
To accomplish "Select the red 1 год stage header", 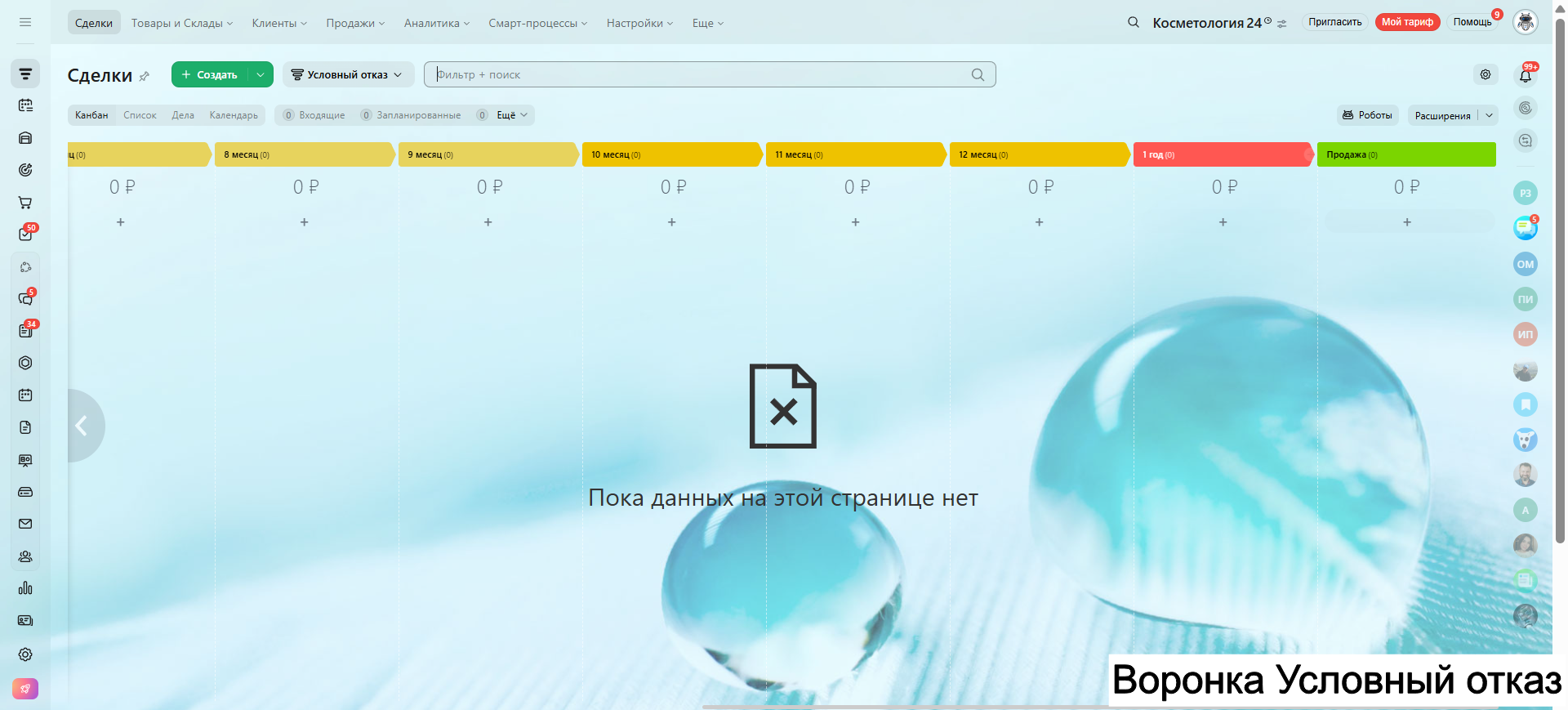I will tap(1223, 154).
